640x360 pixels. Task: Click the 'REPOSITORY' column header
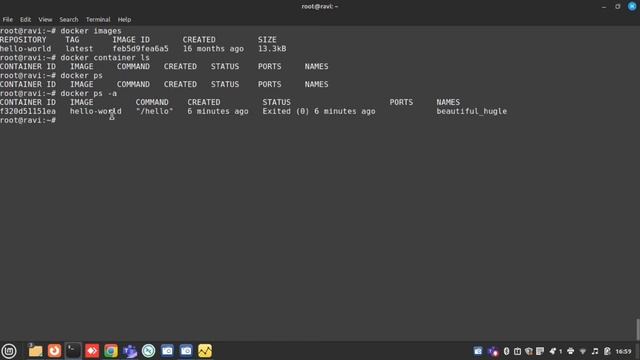[x=23, y=40]
